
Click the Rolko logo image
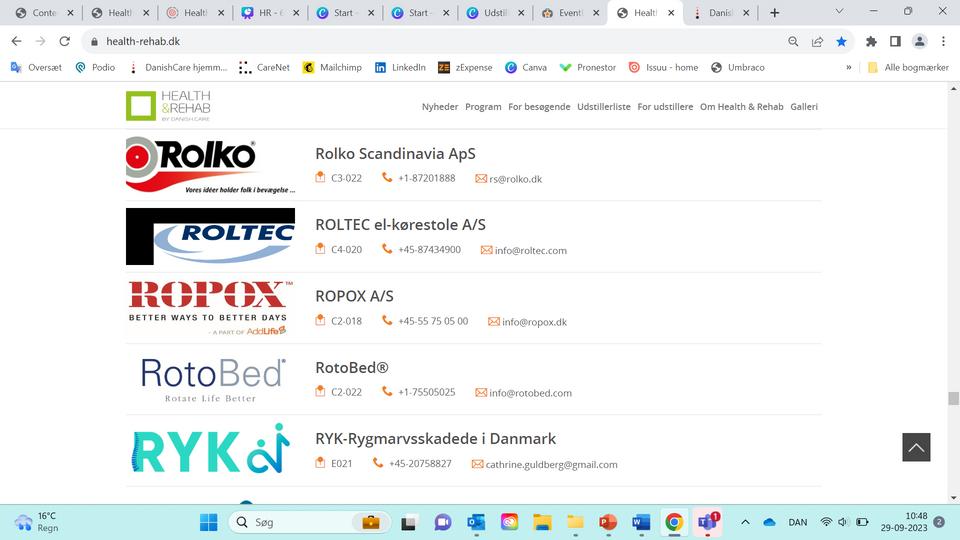tap(210, 165)
